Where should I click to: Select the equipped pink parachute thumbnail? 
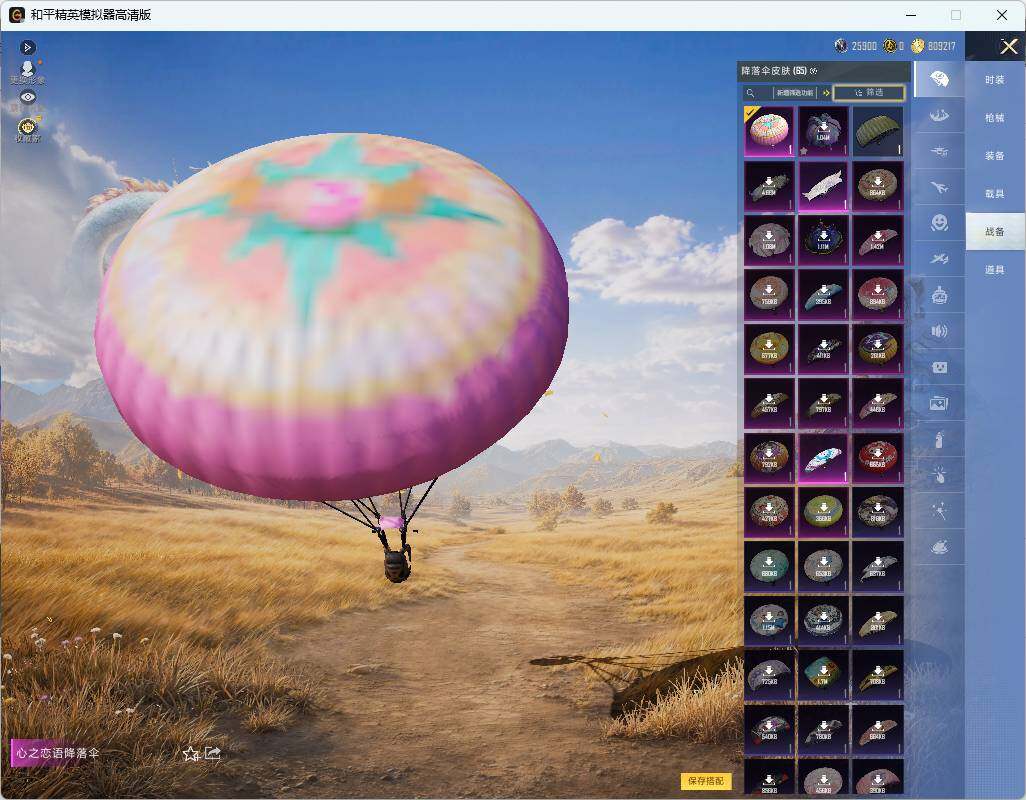769,131
